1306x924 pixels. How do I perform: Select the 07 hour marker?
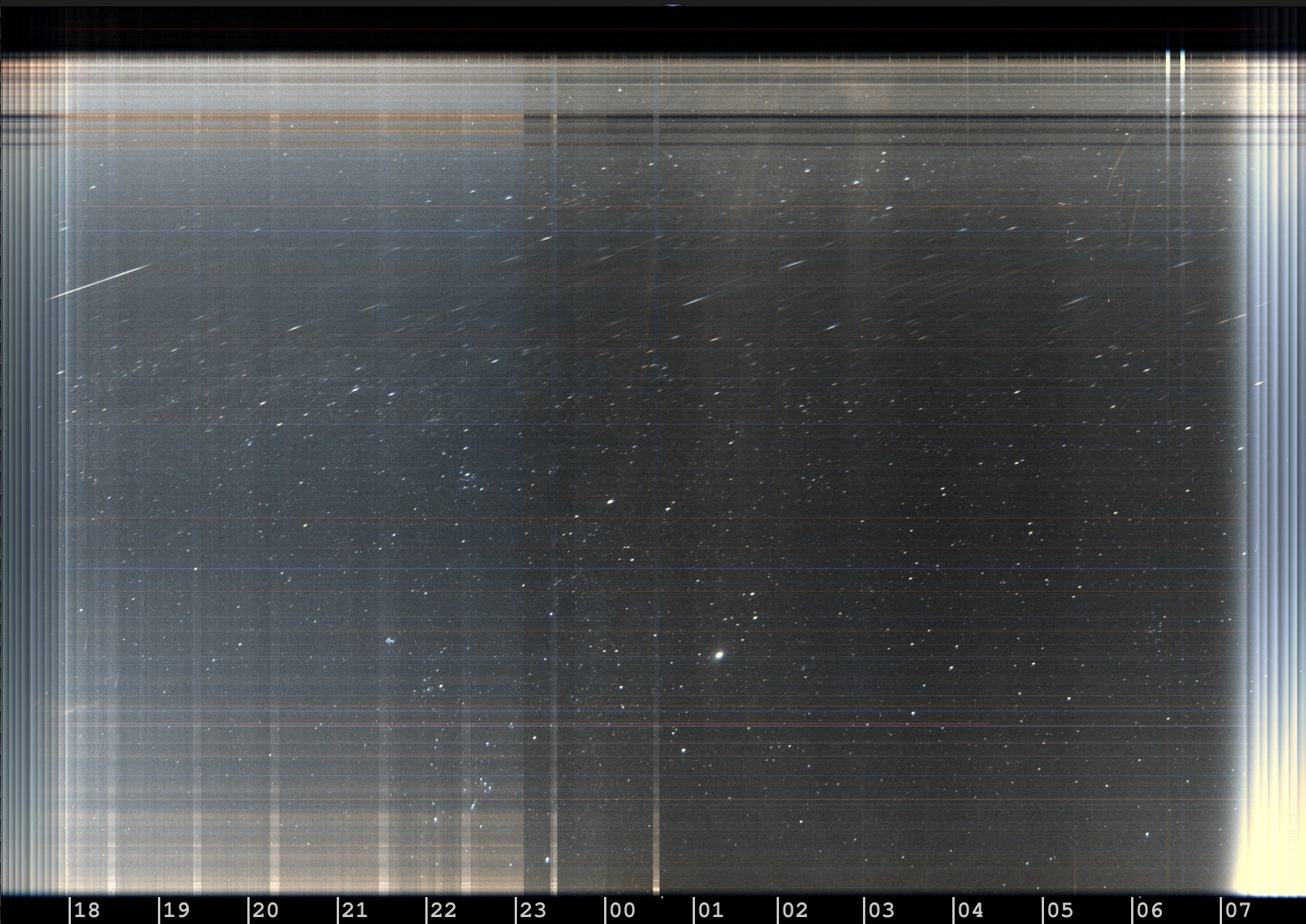[x=1238, y=910]
